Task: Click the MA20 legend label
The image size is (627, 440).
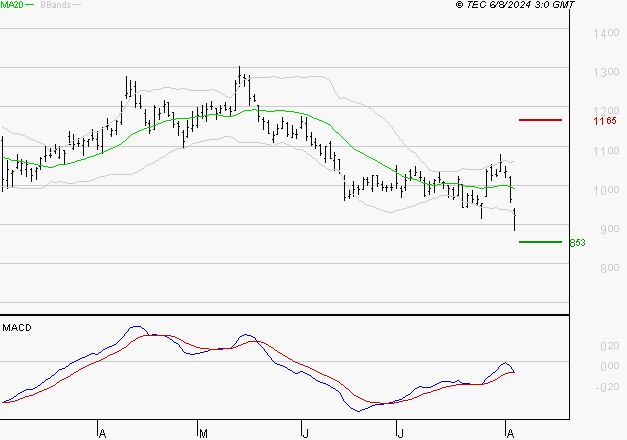Action: tap(12, 5)
